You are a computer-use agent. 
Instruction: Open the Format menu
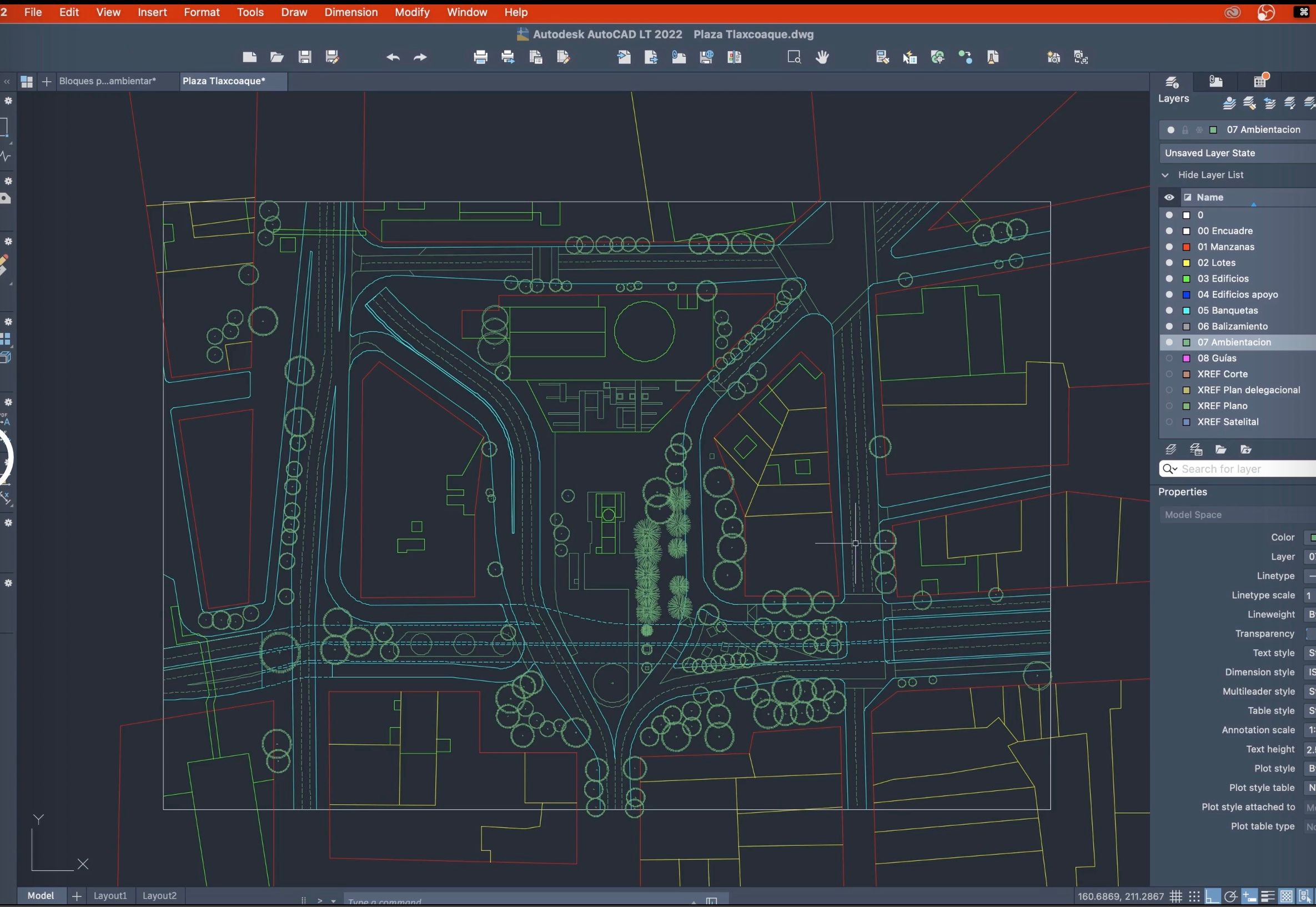pos(202,12)
